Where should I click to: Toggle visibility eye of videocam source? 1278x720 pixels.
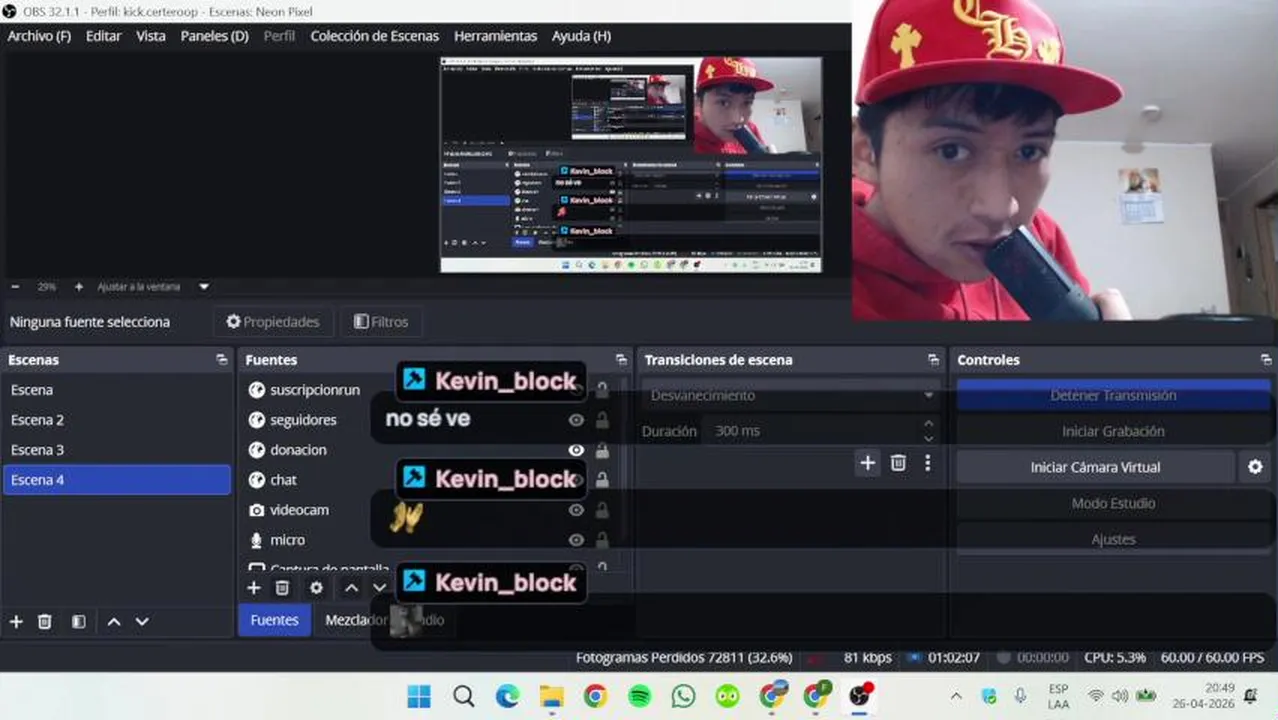point(576,510)
